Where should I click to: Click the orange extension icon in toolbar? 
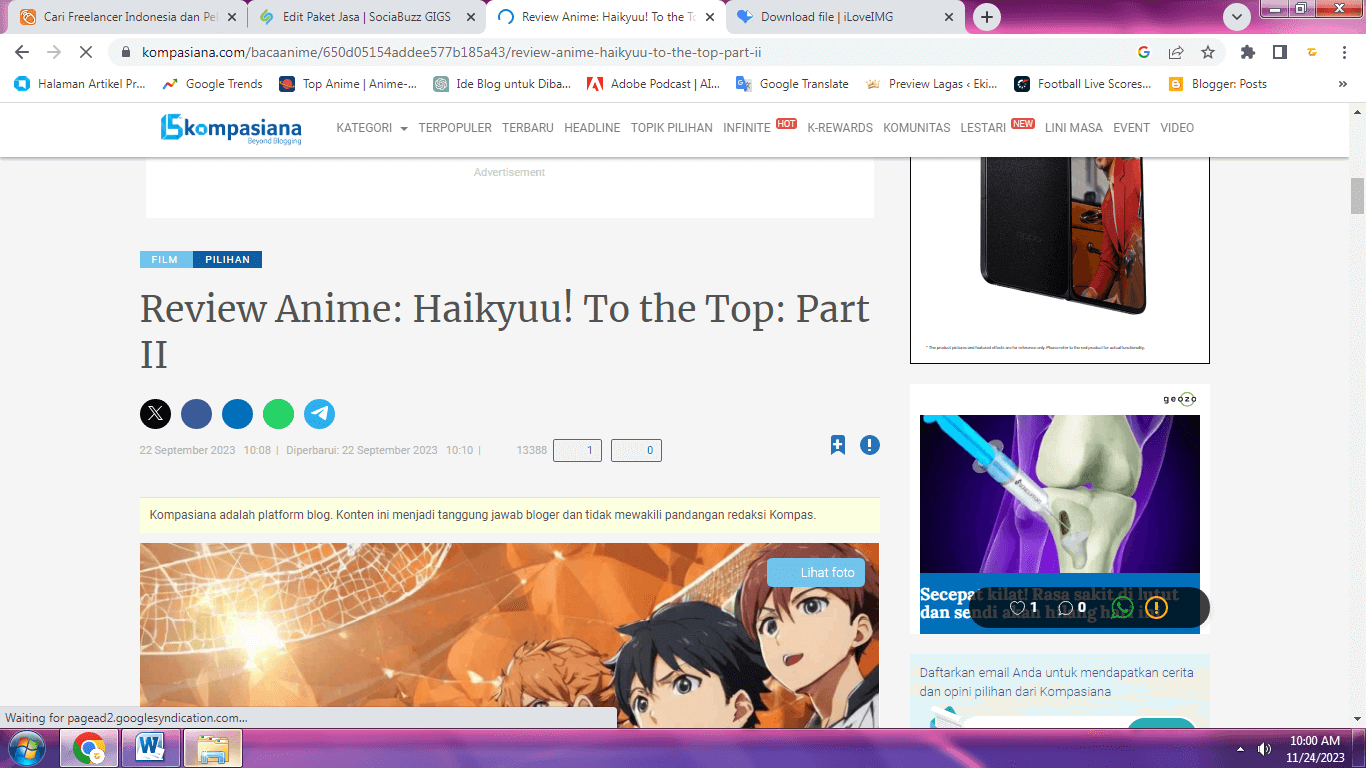click(x=1312, y=52)
